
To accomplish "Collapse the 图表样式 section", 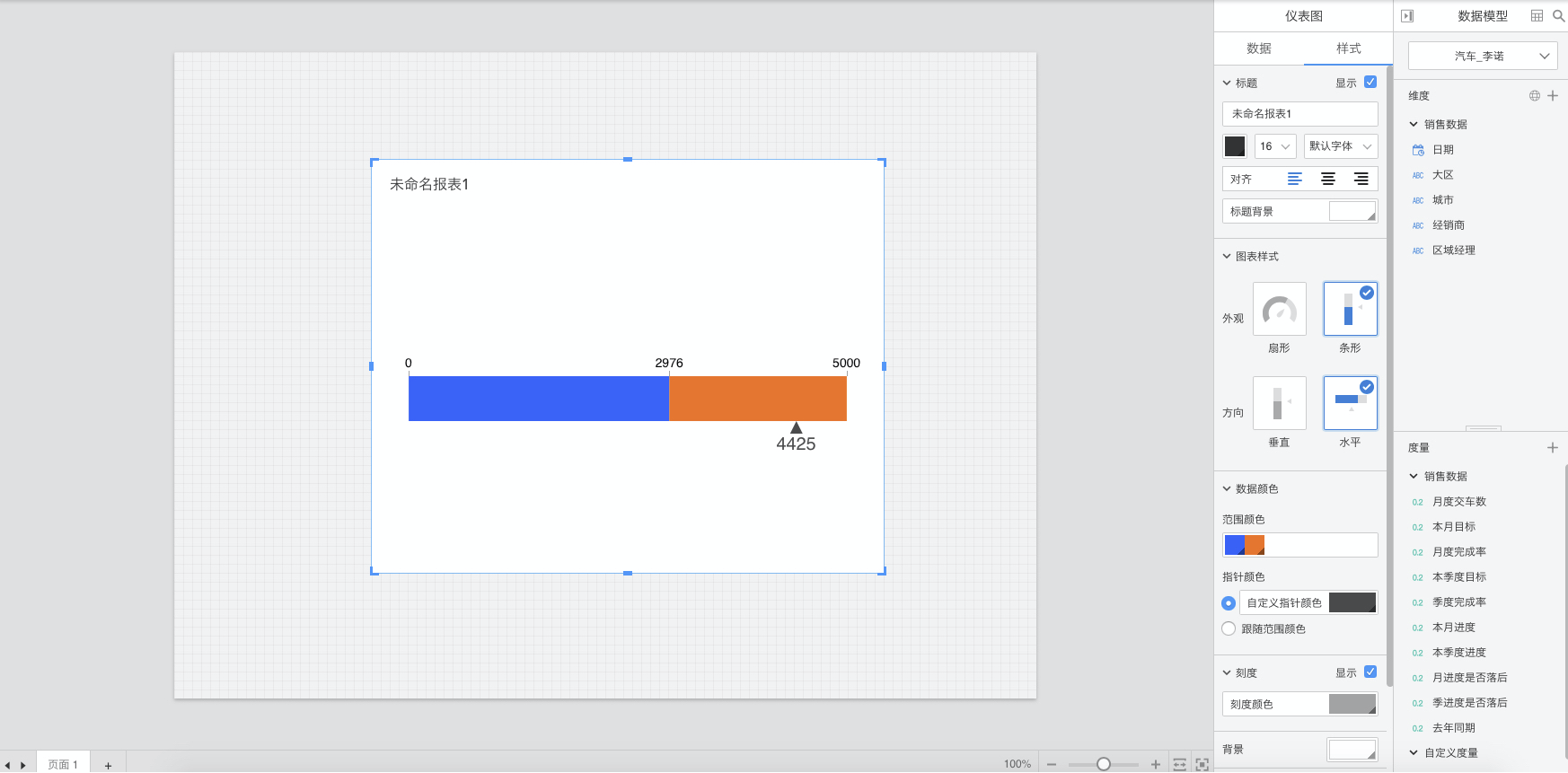I will pyautogui.click(x=1227, y=257).
